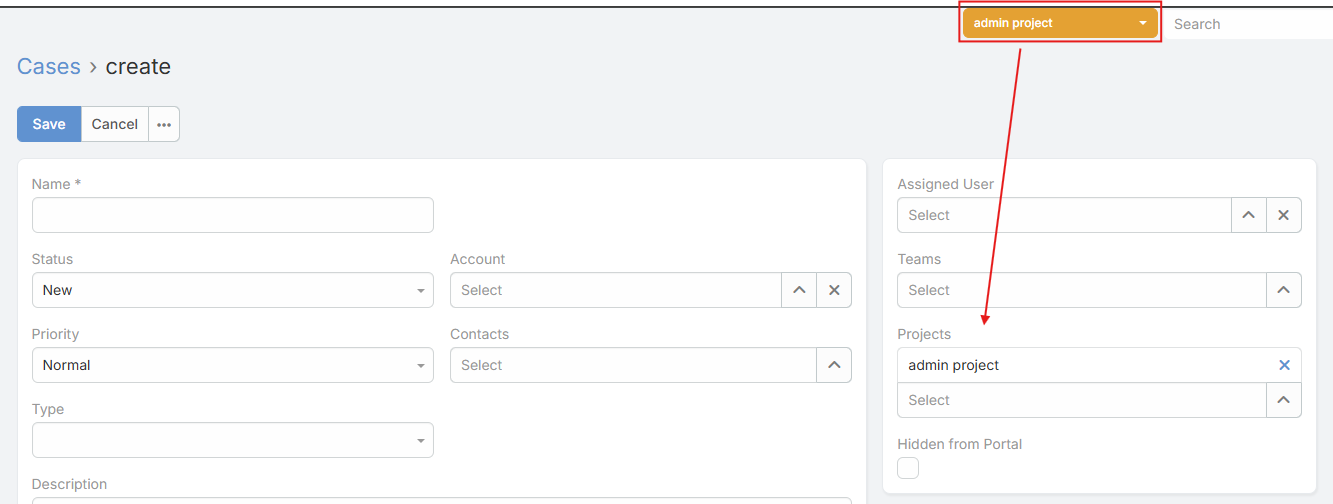Open the orange admin project selector
Screen dimensions: 1333x504
pyautogui.click(x=1059, y=23)
